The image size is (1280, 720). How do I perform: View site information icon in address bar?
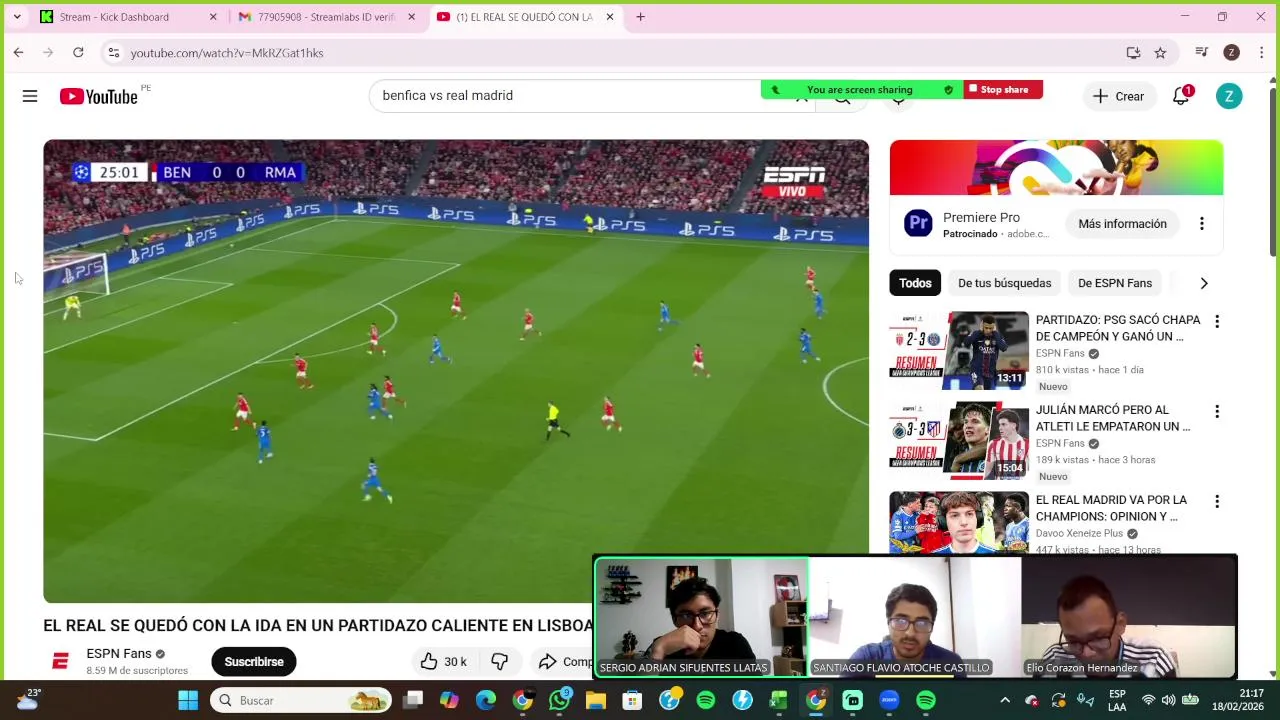113,53
